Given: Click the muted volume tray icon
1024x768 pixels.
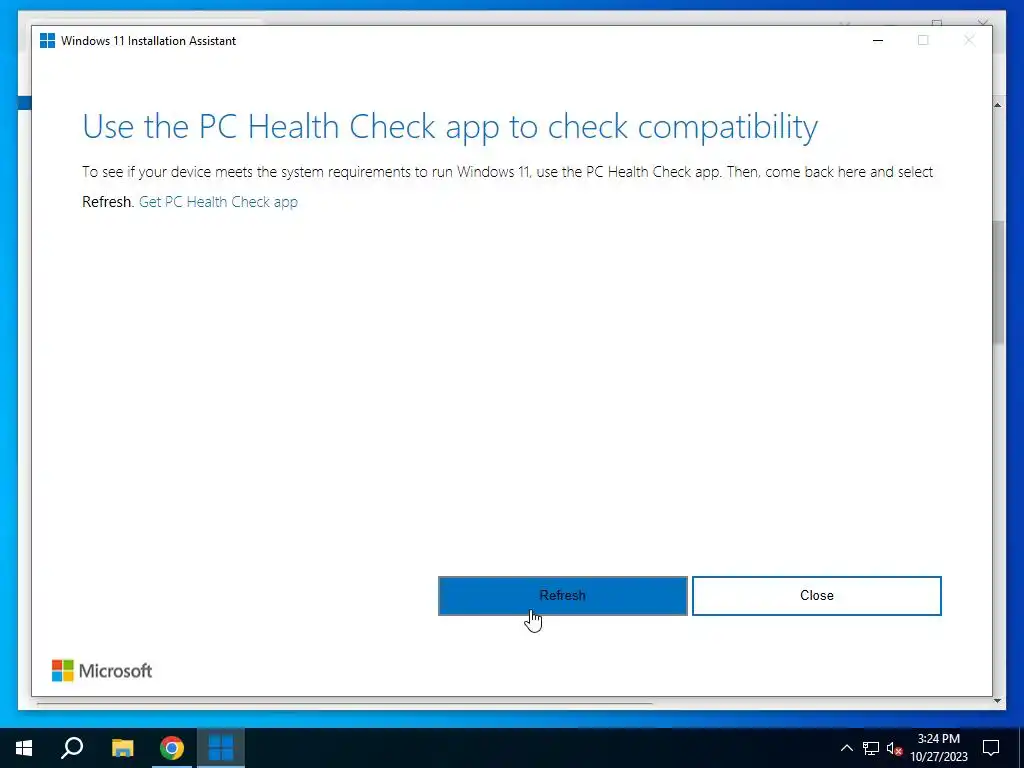Looking at the screenshot, I should [894, 748].
